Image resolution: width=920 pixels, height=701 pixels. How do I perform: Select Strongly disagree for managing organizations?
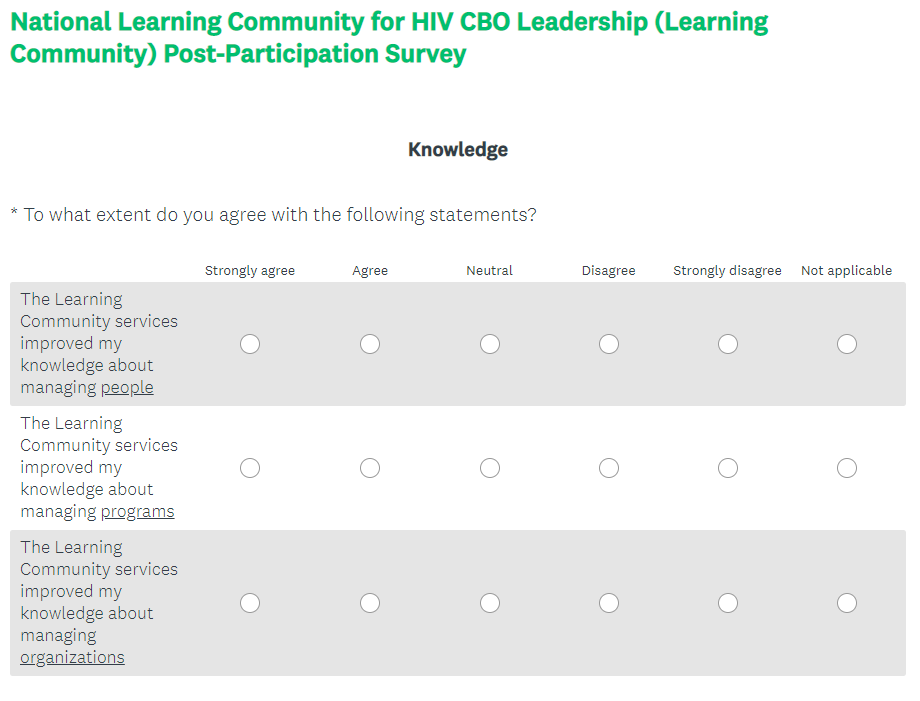click(728, 603)
